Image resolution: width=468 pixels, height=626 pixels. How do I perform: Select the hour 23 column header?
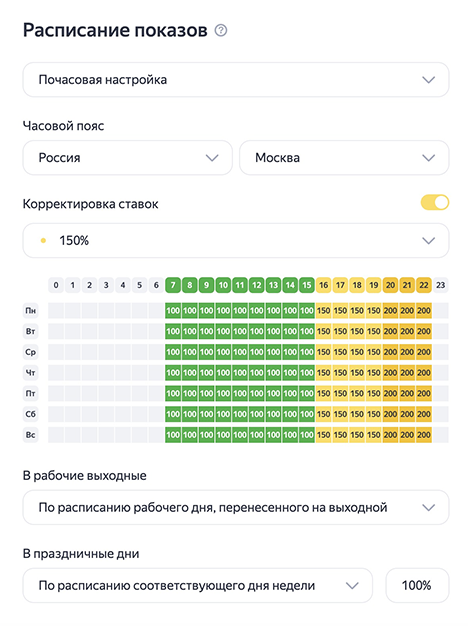440,285
